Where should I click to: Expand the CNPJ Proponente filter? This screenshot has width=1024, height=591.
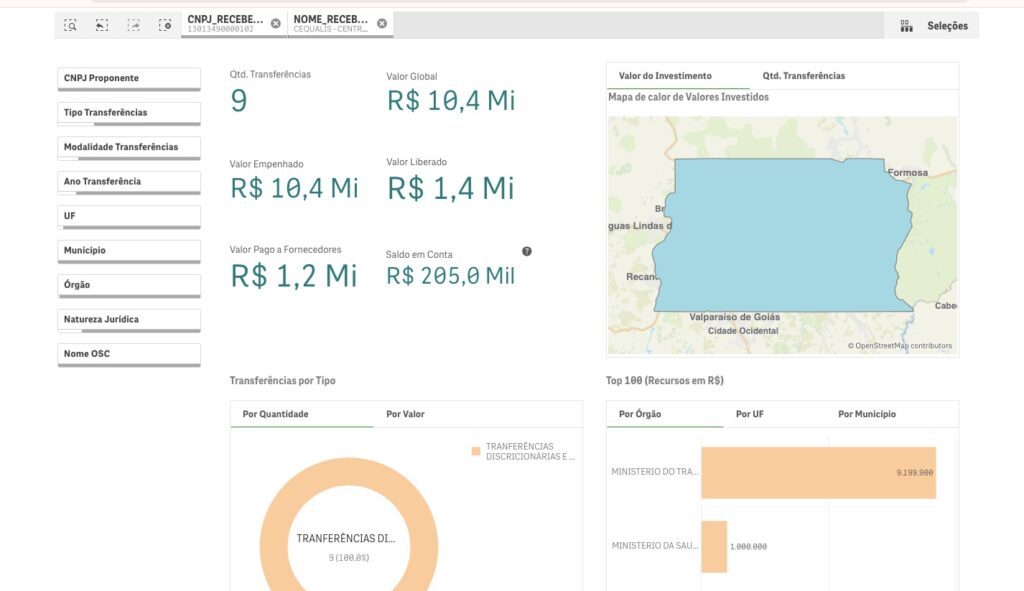pyautogui.click(x=129, y=78)
